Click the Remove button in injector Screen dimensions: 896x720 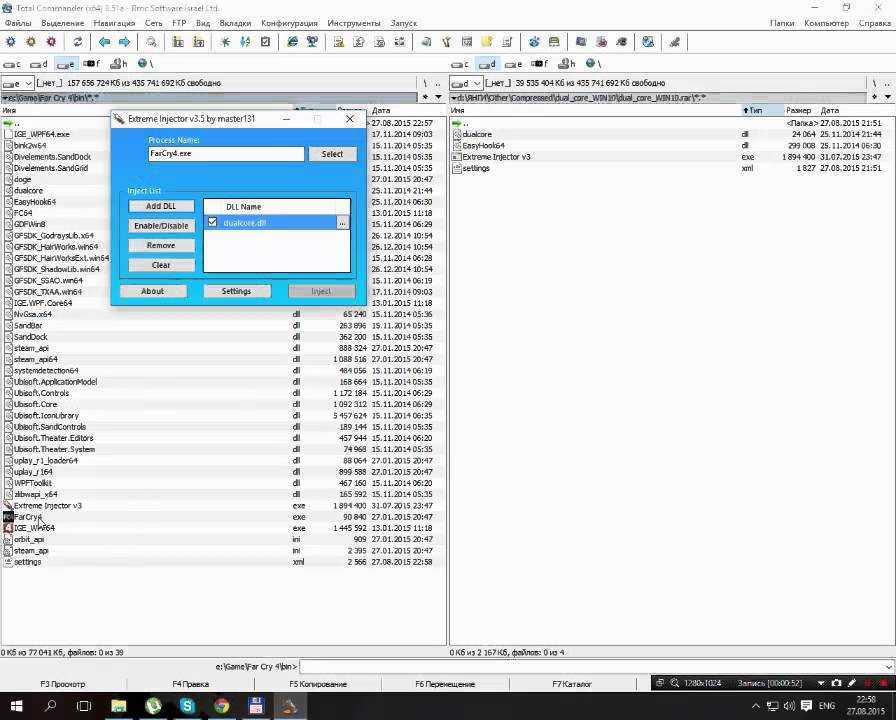point(161,245)
